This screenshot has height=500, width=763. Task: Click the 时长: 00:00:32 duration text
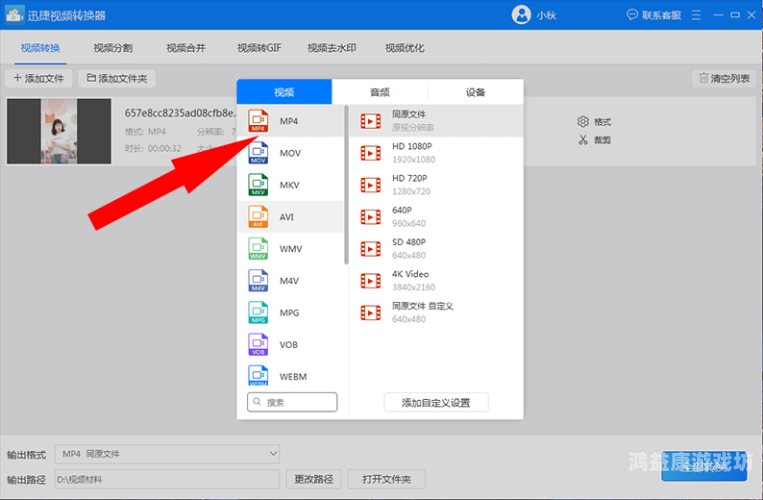153,148
